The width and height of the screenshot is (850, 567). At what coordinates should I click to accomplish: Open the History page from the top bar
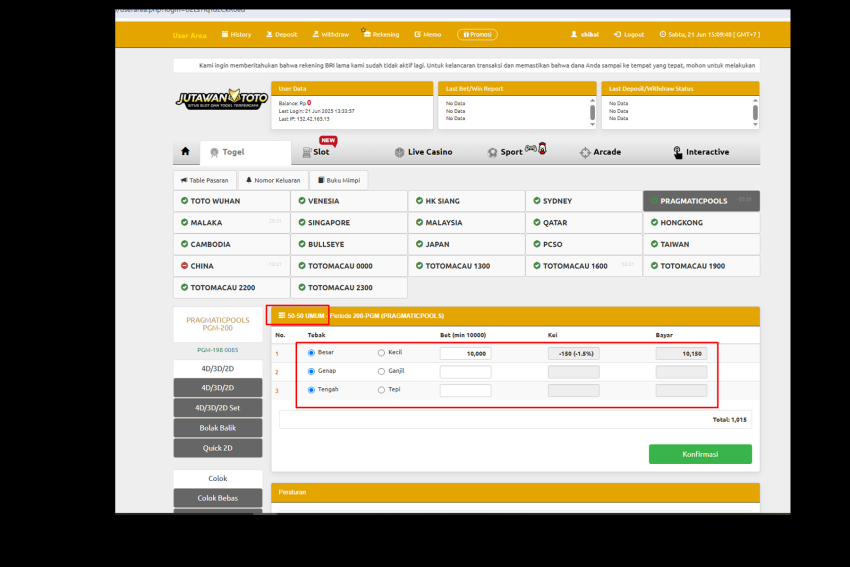coord(236,34)
